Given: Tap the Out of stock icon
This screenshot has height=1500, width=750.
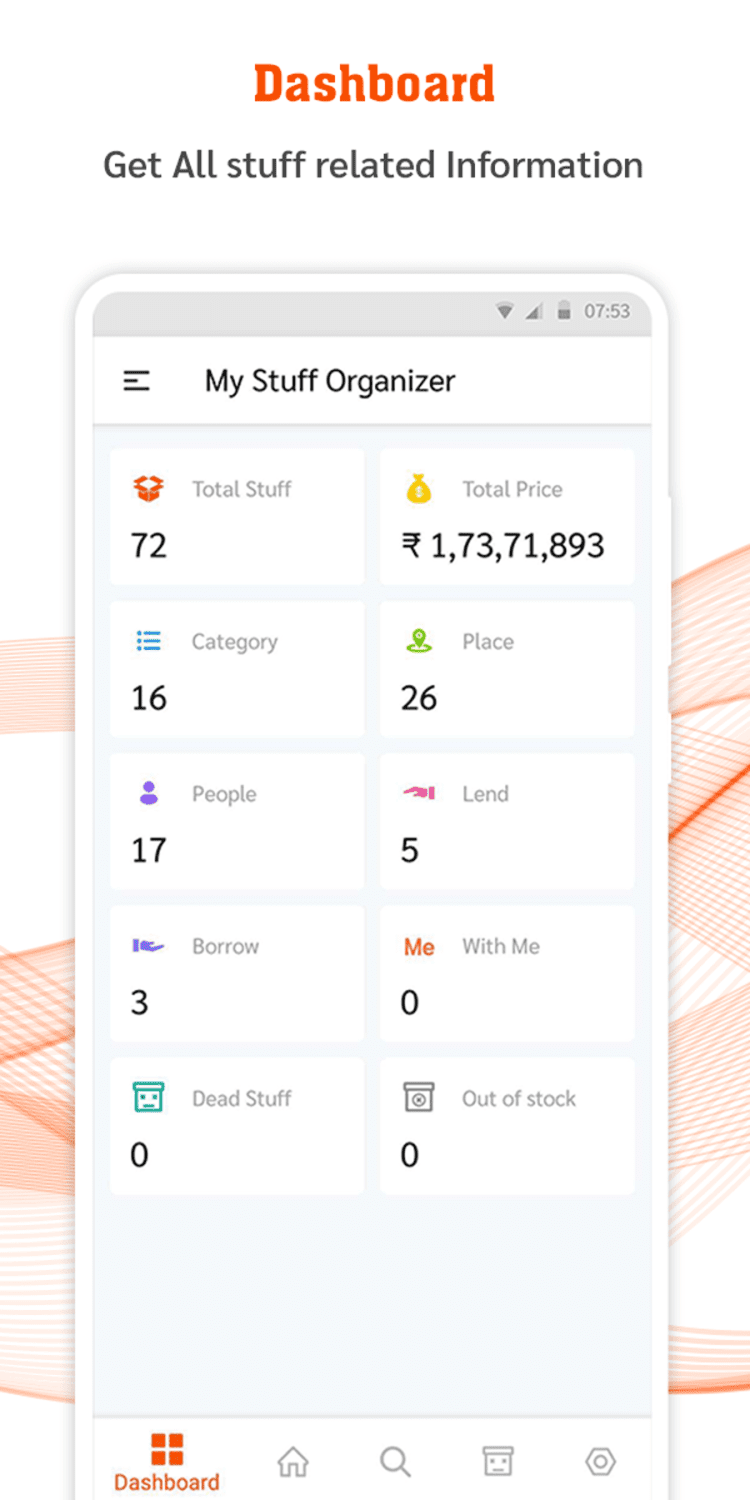Looking at the screenshot, I should (x=418, y=1098).
